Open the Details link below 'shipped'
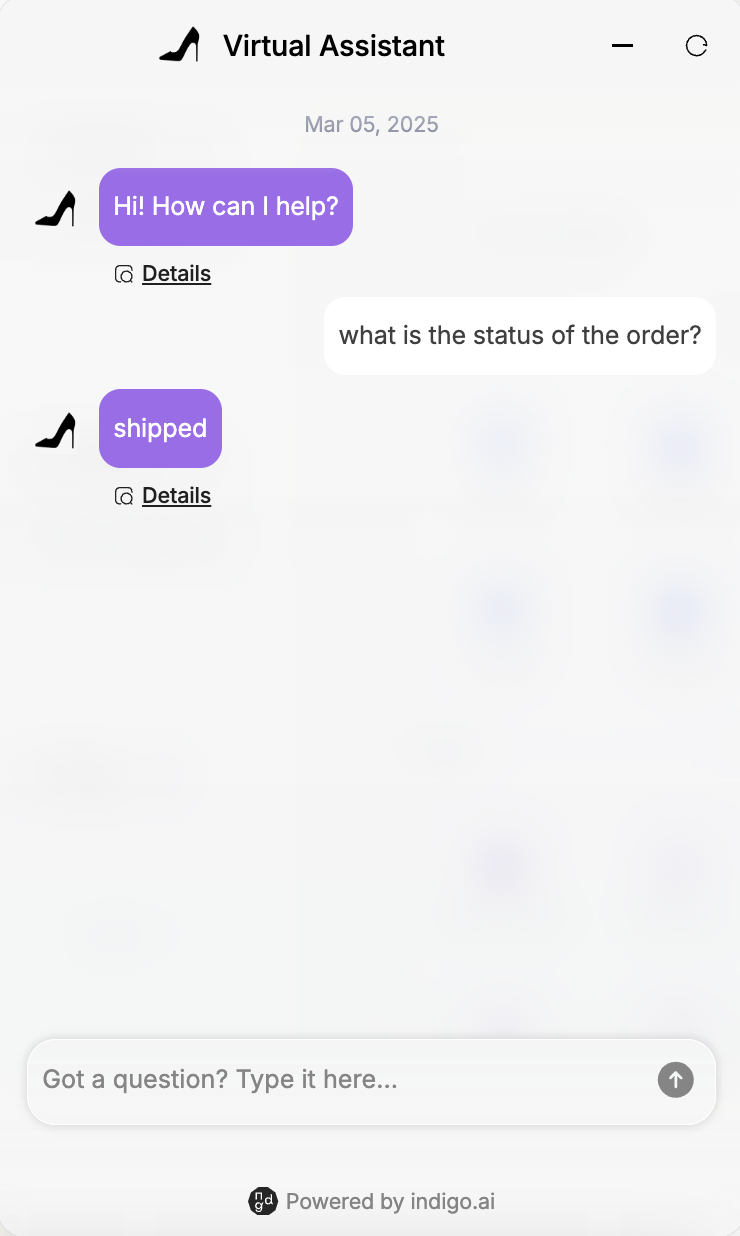The image size is (740, 1236). [x=176, y=496]
